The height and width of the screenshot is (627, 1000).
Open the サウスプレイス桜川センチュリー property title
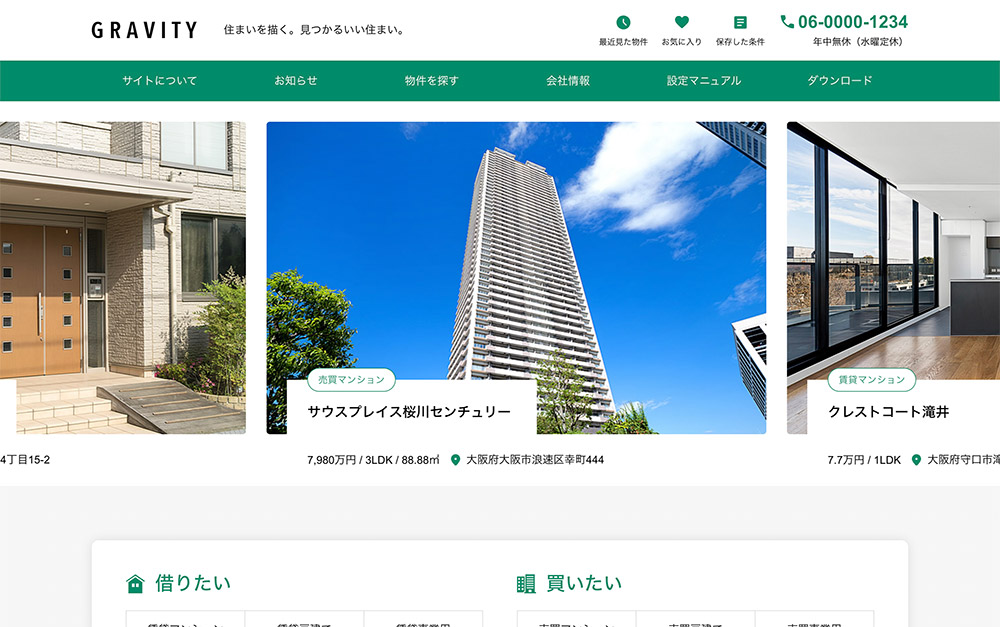coord(409,412)
